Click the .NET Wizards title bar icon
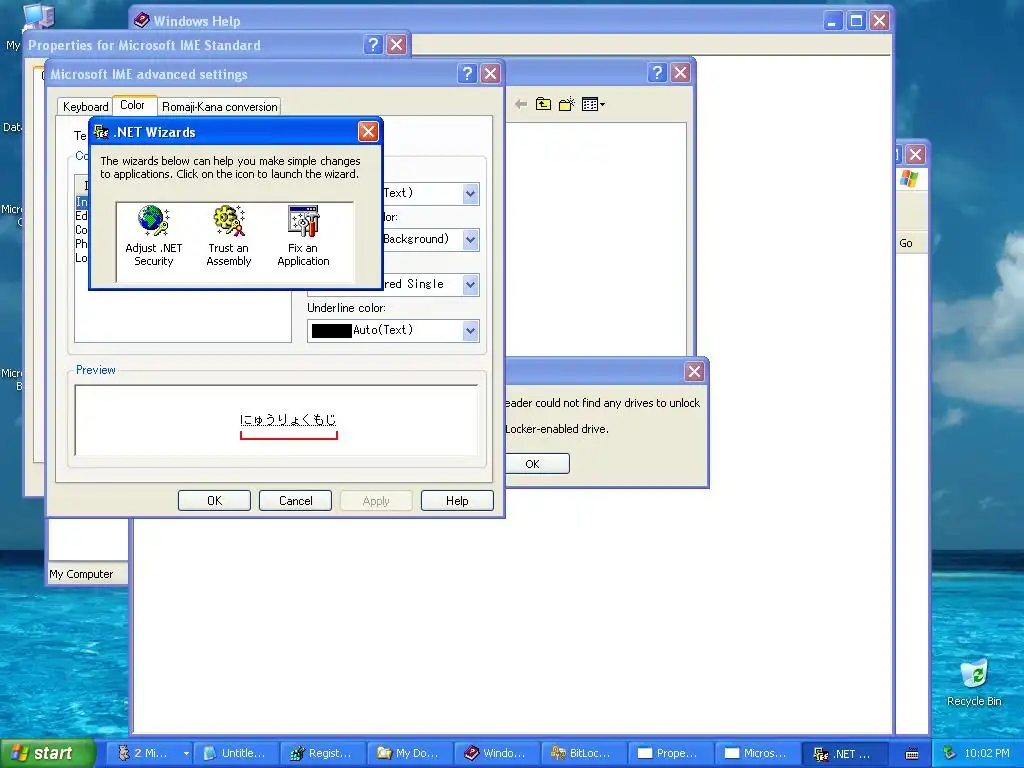 (x=101, y=132)
